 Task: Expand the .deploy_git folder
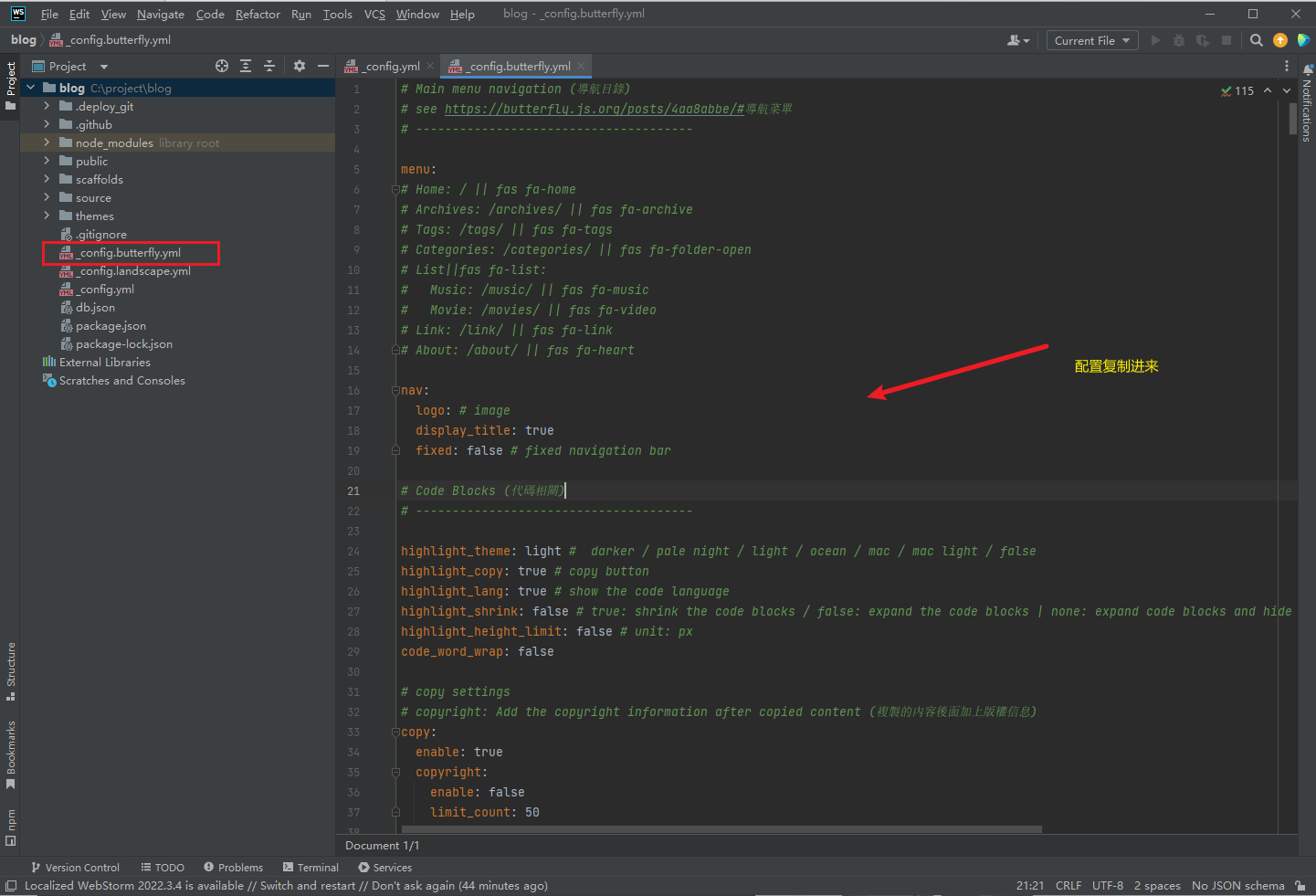[47, 106]
